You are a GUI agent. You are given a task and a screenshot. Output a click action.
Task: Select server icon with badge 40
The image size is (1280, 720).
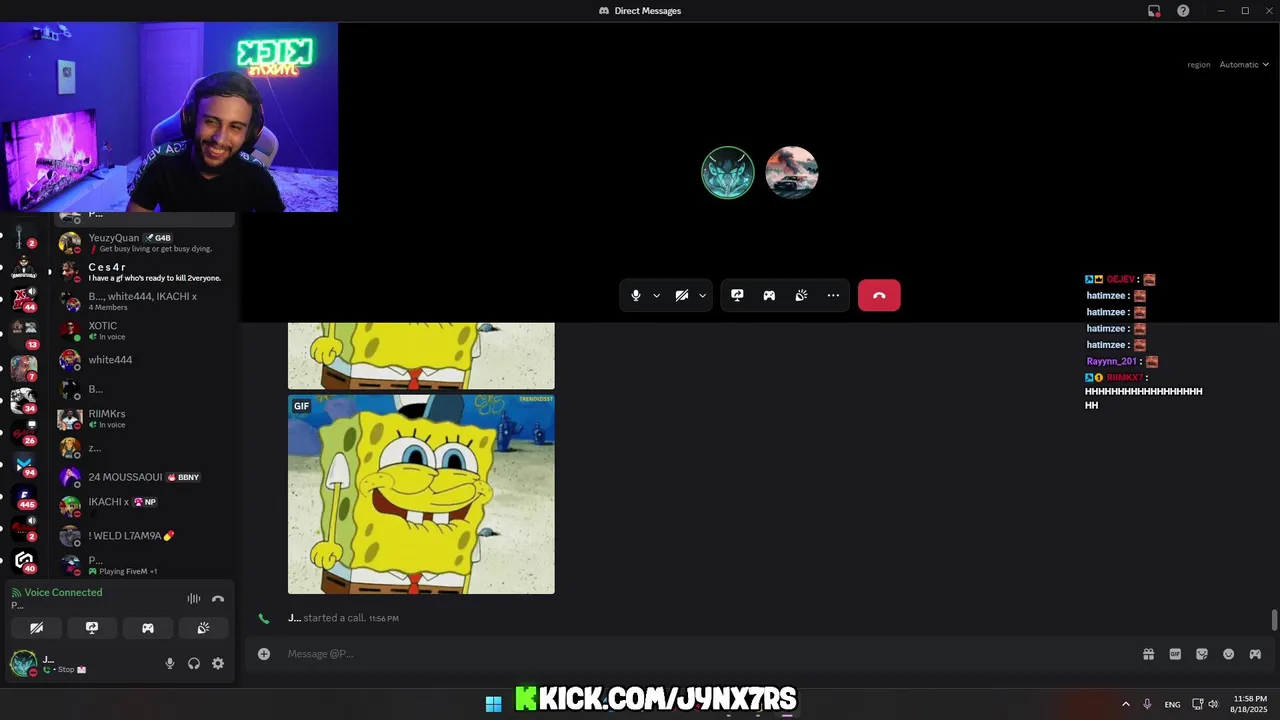[23, 561]
